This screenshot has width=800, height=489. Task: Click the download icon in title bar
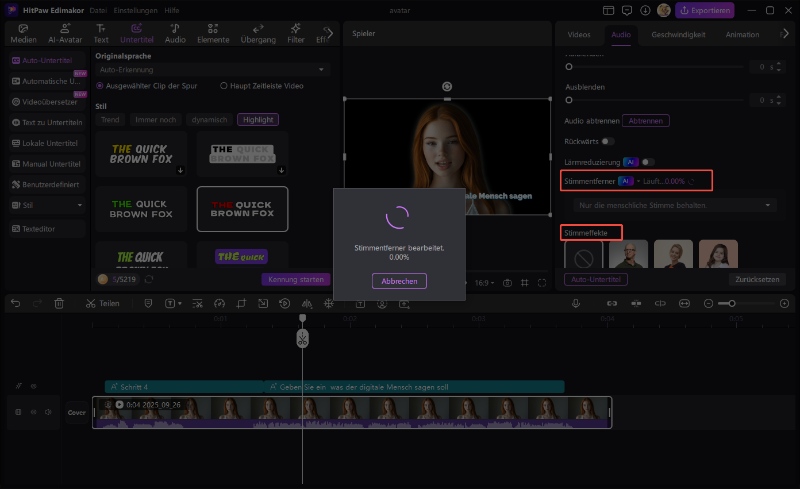pos(645,10)
